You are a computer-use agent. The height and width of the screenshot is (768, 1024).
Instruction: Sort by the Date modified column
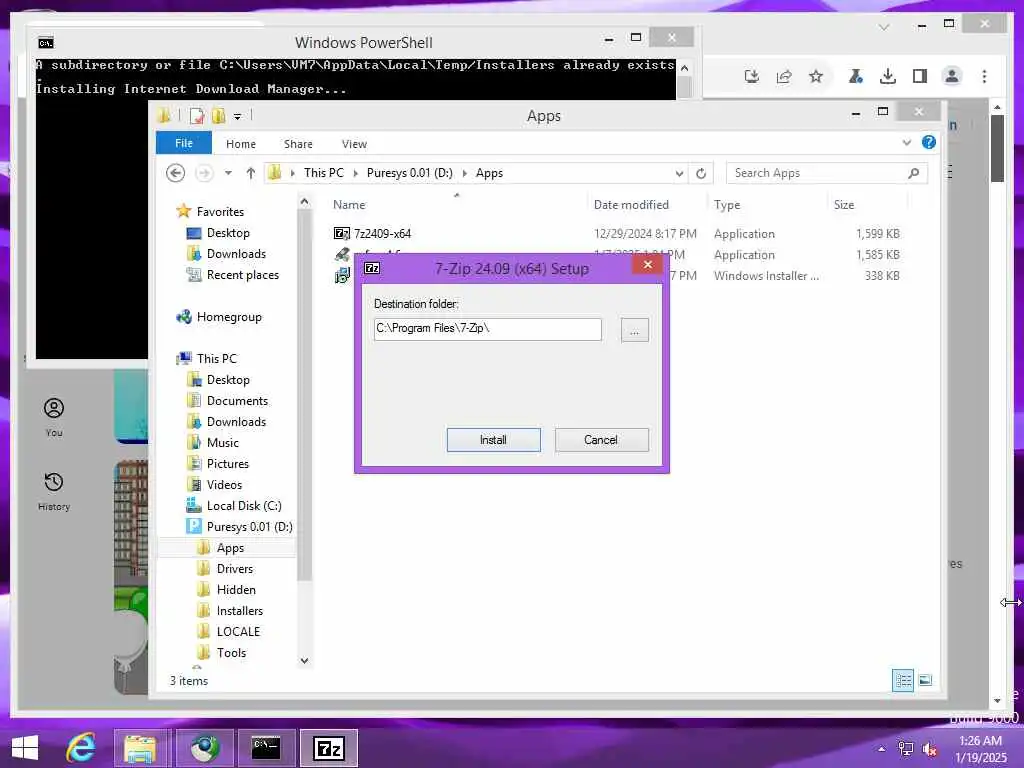(631, 204)
